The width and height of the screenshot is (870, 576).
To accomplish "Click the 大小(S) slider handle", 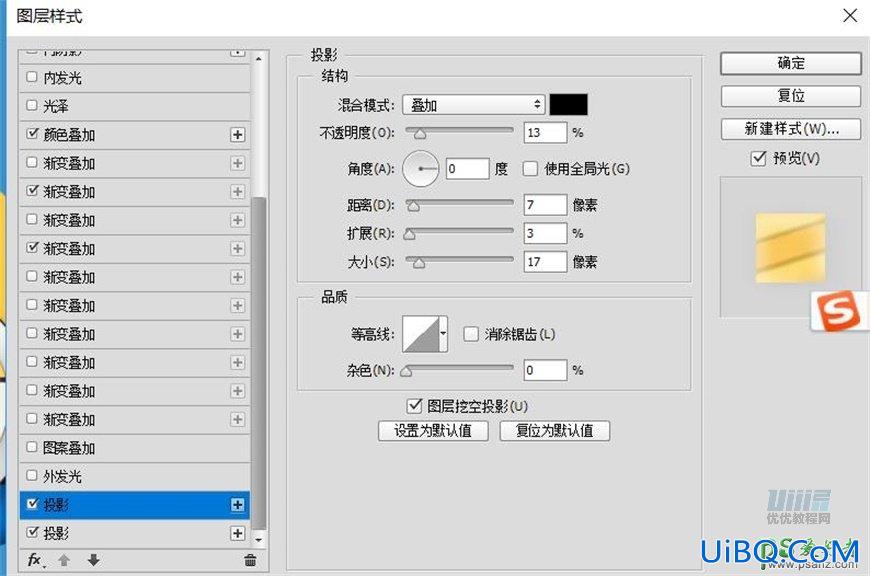I will pos(419,263).
